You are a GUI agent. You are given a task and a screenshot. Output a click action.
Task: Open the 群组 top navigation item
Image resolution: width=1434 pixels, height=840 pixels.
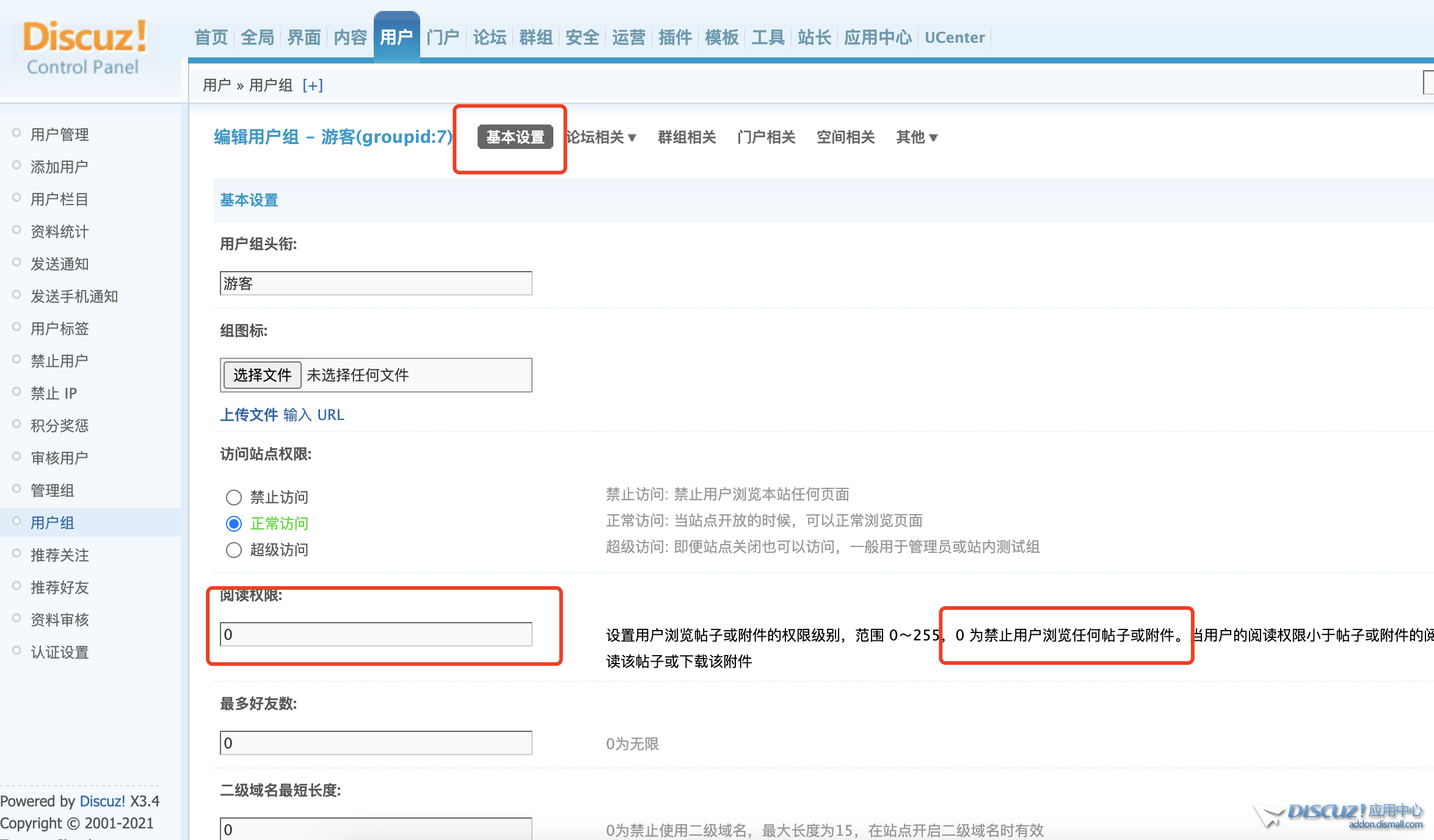pos(536,38)
